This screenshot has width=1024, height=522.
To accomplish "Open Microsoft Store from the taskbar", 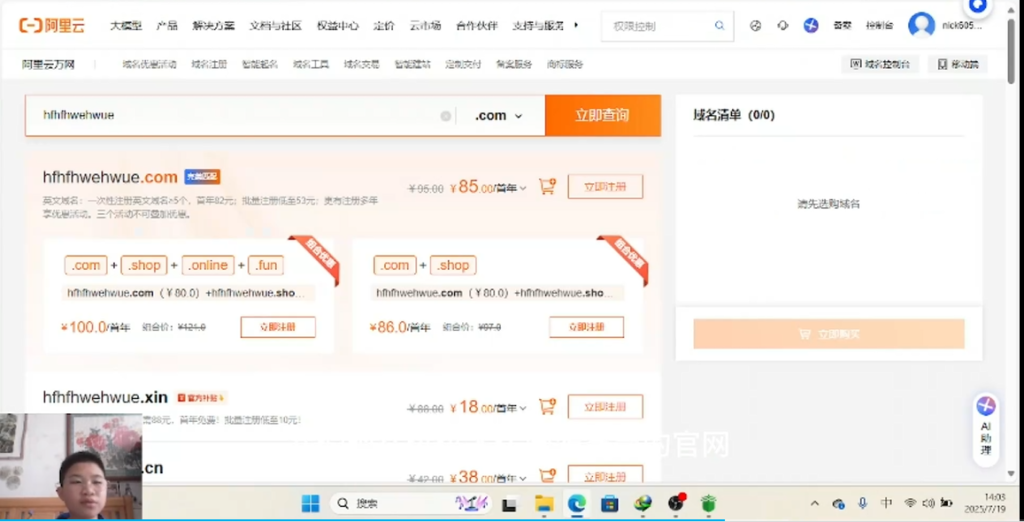I will click(x=609, y=504).
